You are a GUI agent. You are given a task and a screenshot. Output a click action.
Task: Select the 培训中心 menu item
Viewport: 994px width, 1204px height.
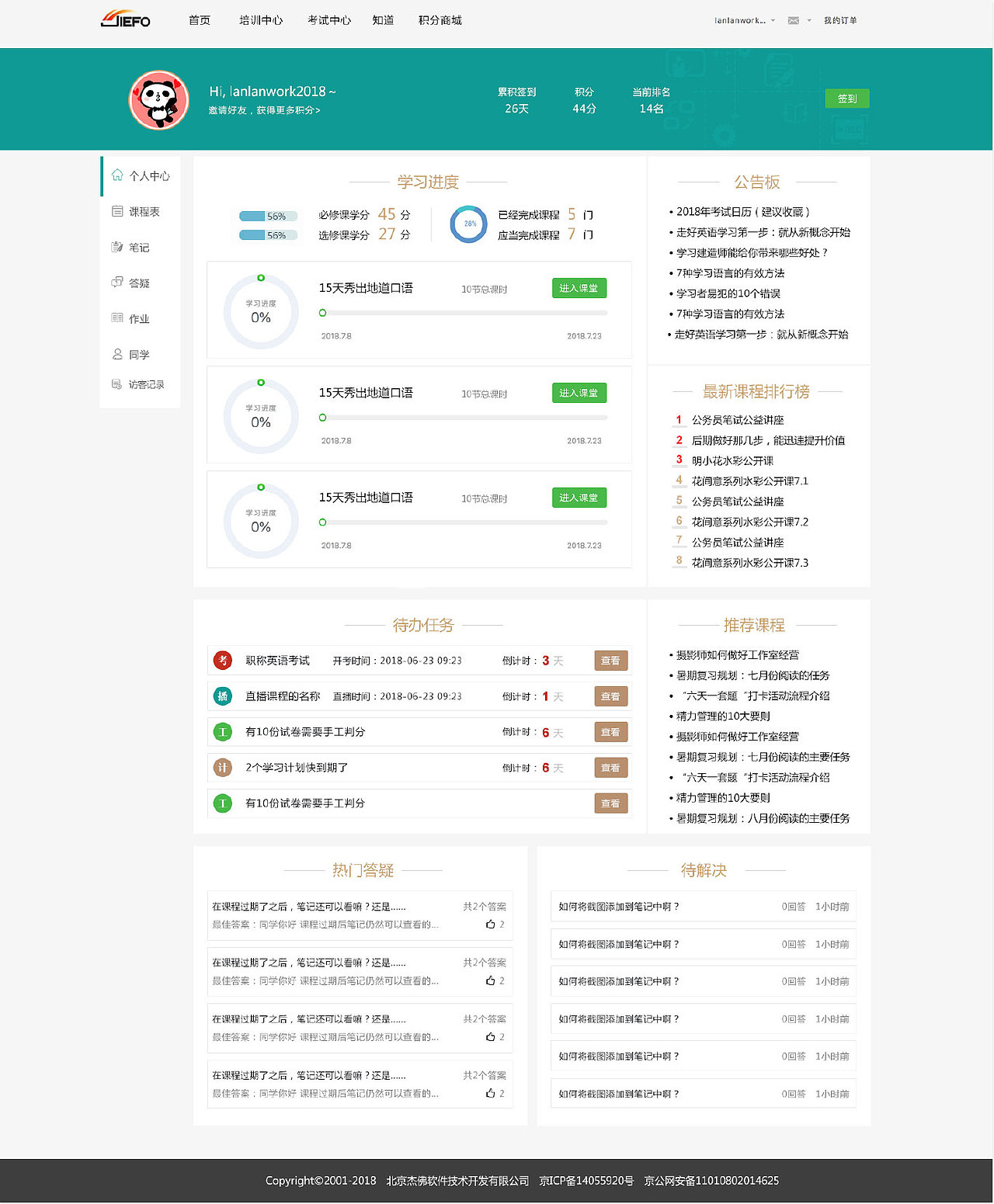point(261,21)
